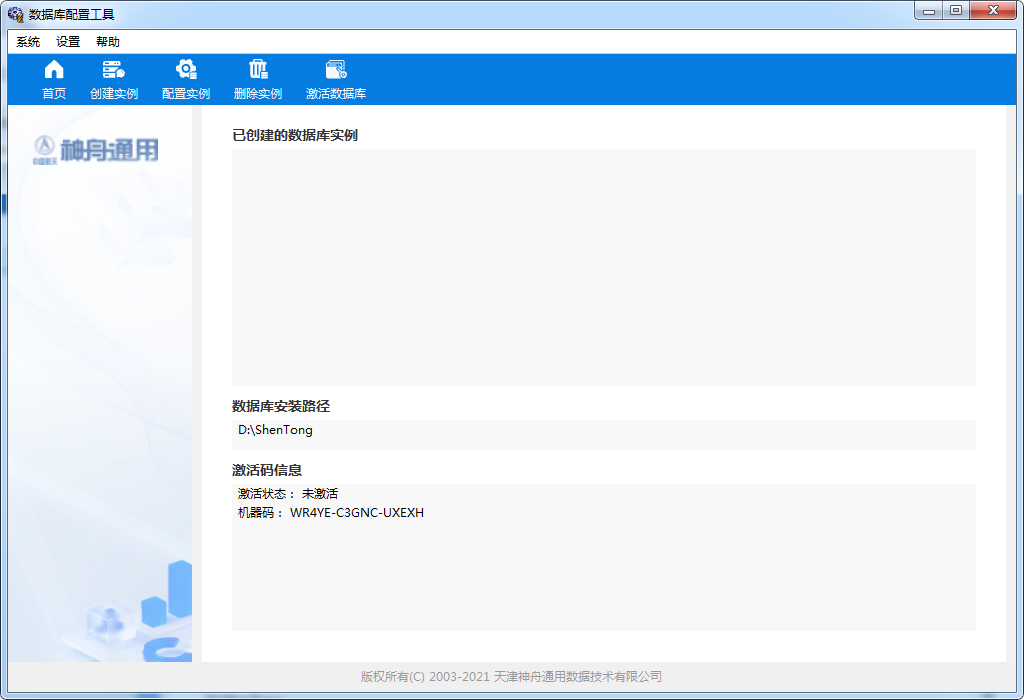Image resolution: width=1024 pixels, height=700 pixels.
Task: Open the 设置 menu
Action: coord(68,42)
